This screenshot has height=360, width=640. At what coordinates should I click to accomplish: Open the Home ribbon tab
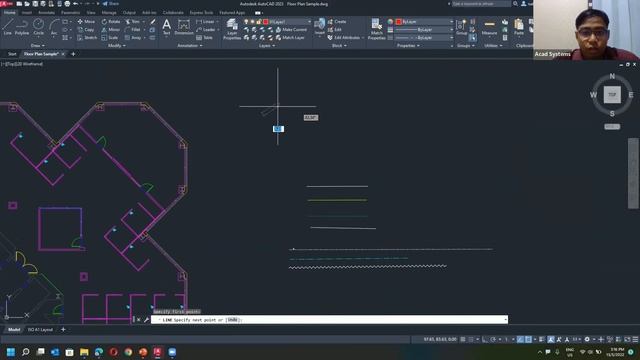pyautogui.click(x=9, y=13)
